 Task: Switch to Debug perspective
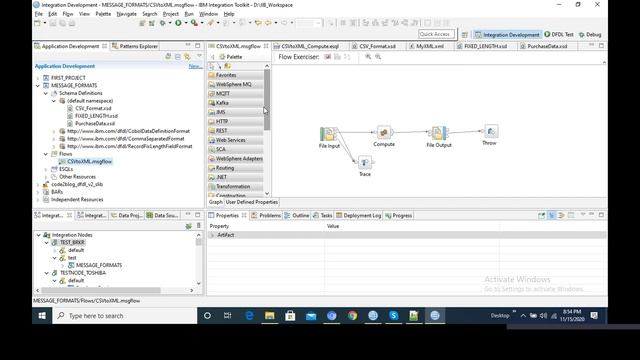point(590,35)
